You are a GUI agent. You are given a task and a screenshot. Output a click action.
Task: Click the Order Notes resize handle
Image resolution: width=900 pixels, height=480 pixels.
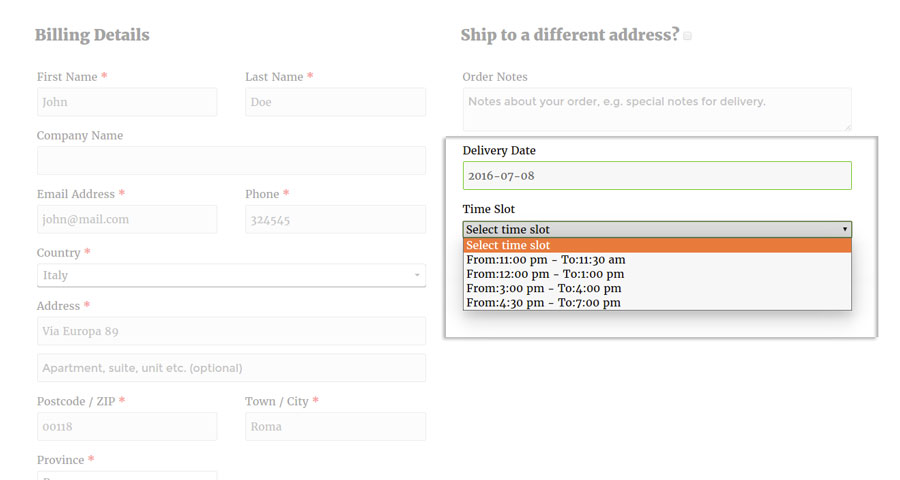tap(848, 127)
